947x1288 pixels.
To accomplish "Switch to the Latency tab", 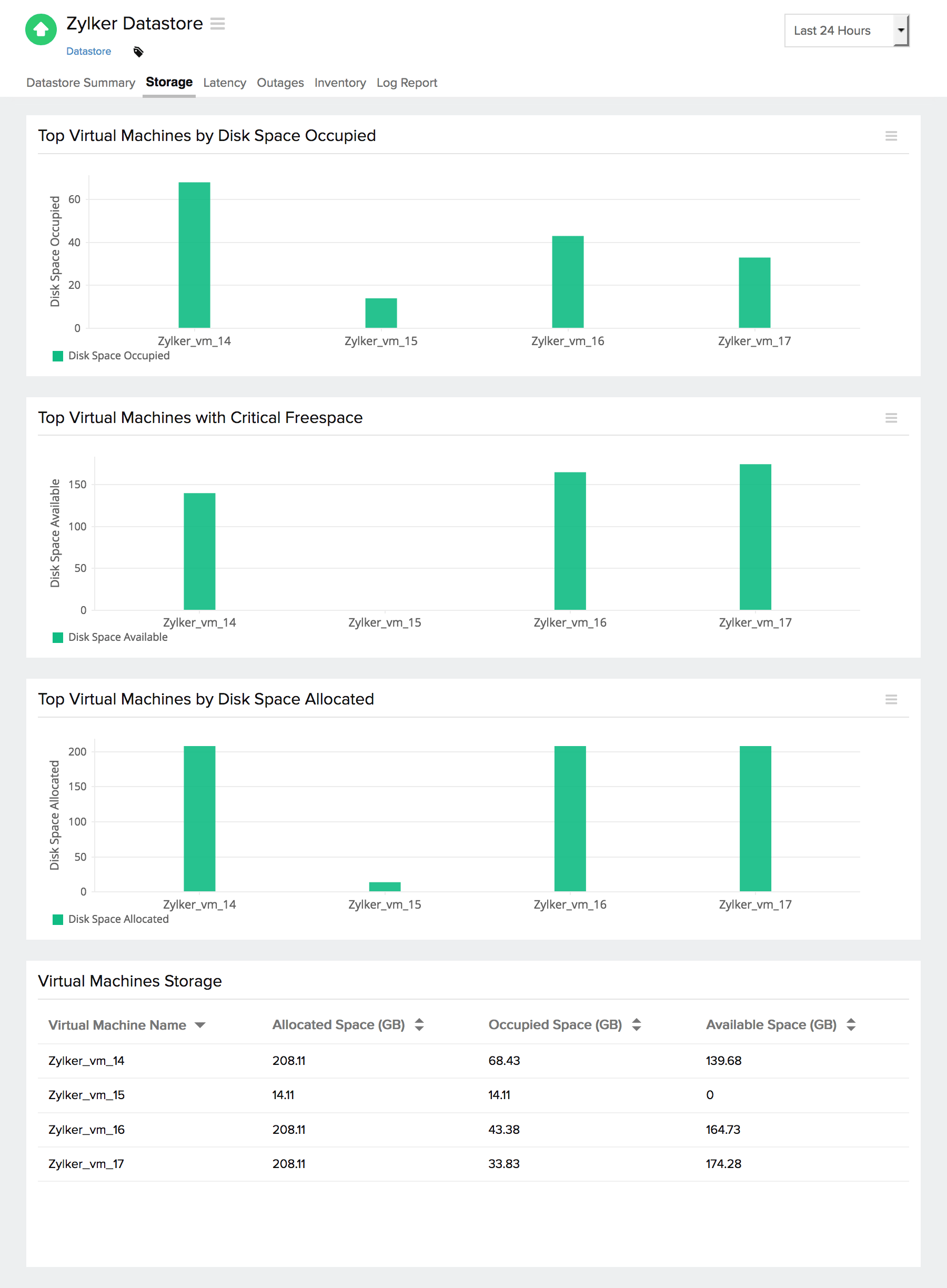I will tap(224, 83).
